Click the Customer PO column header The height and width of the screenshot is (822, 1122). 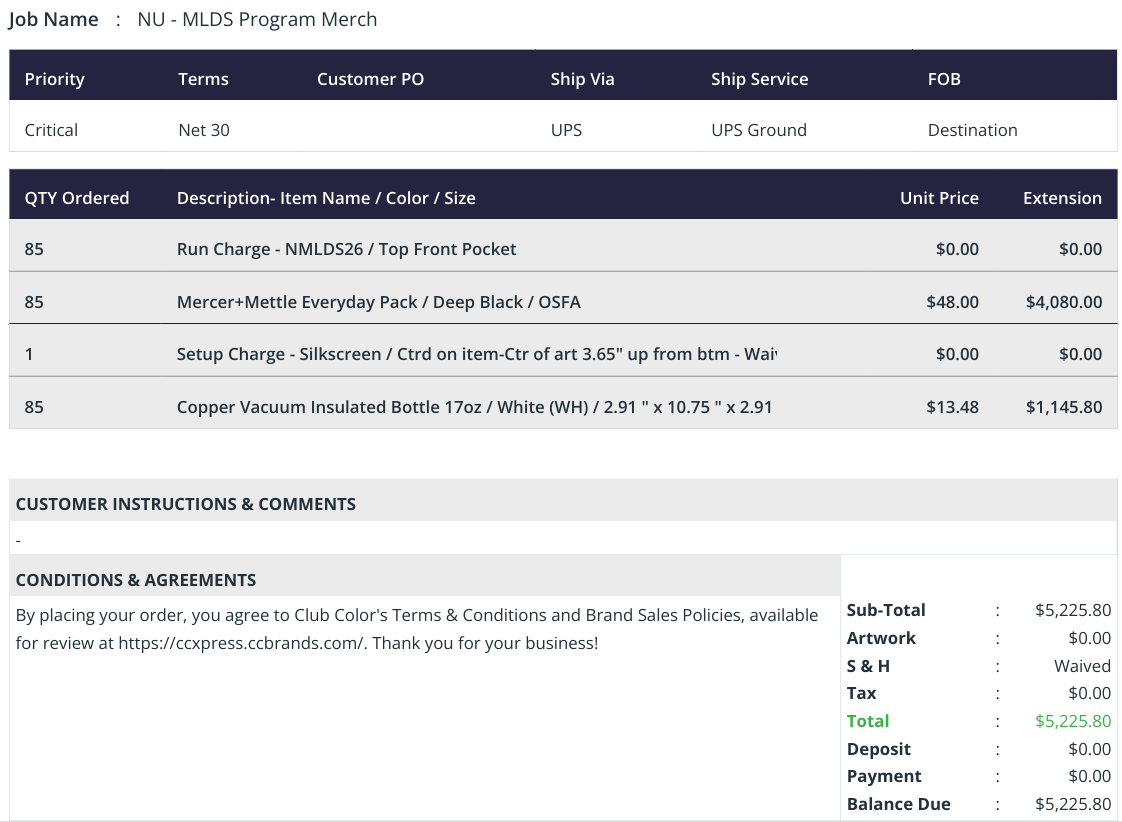click(x=370, y=79)
